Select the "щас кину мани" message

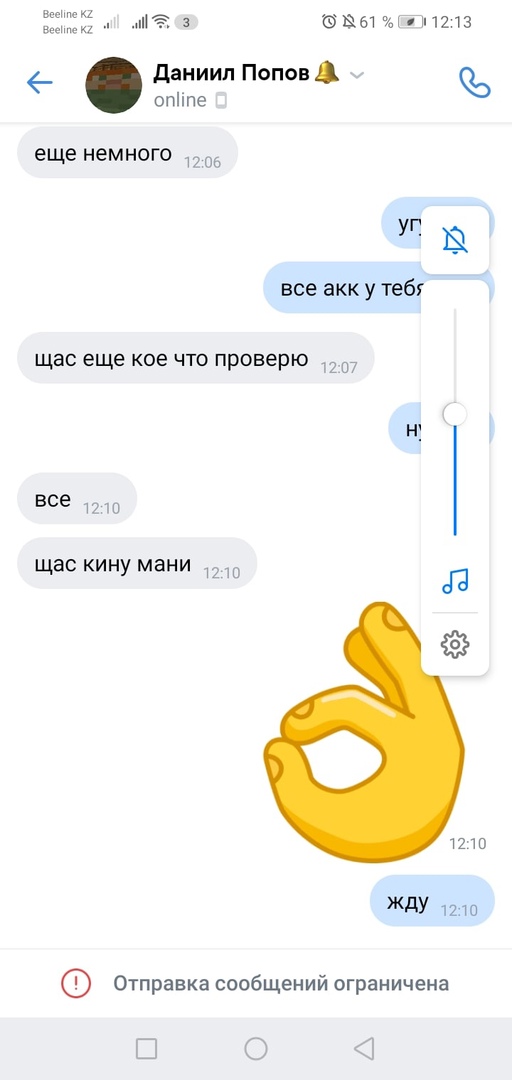point(137,563)
